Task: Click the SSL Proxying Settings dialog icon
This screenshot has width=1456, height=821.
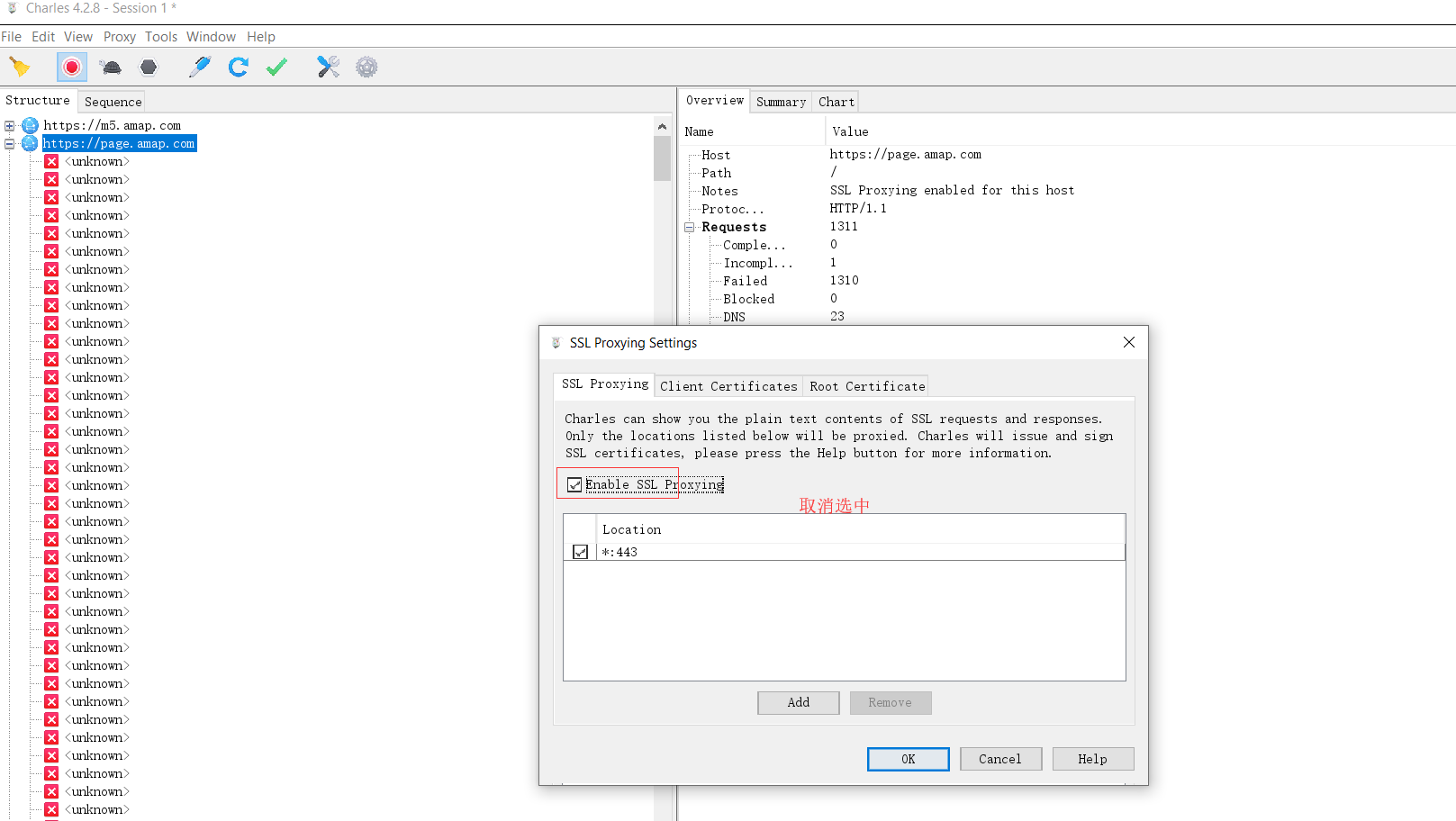Action: coord(556,343)
